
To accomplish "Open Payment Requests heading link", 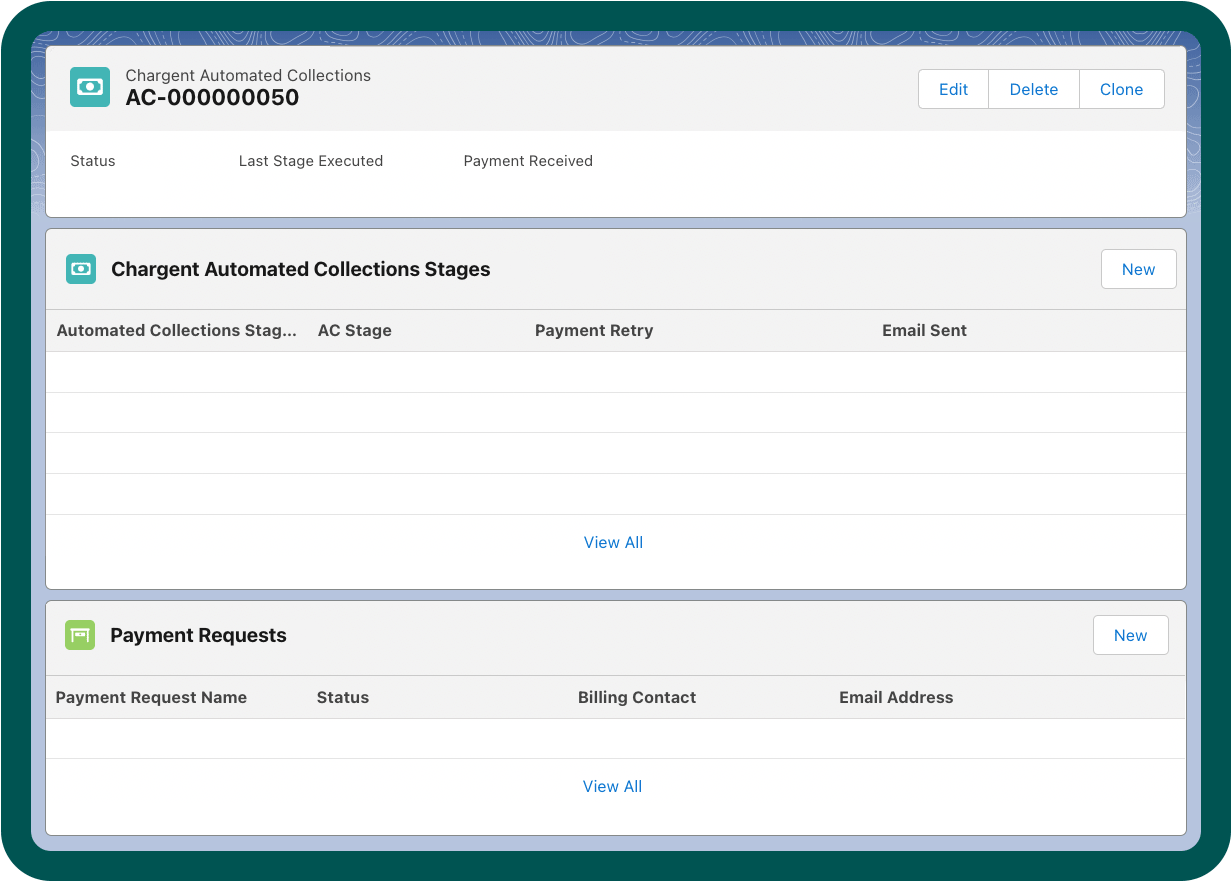I will coord(198,635).
